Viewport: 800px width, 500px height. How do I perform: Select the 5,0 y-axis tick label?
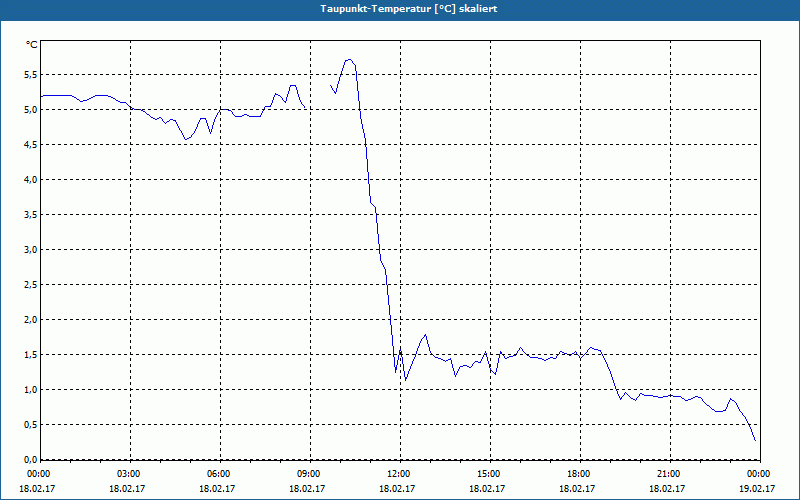click(31, 110)
